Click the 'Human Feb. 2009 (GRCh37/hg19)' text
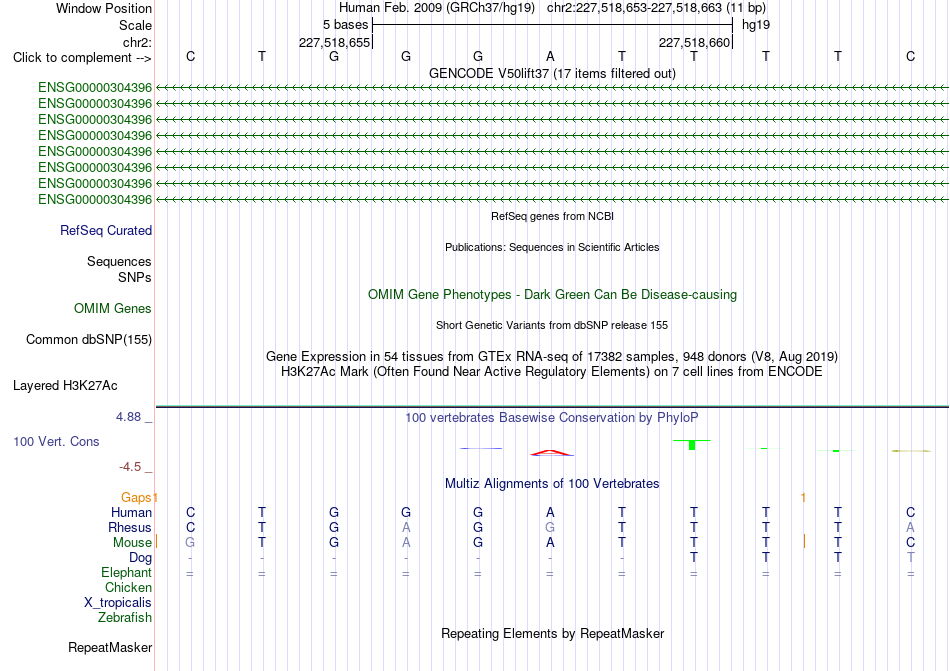Screen dimensions: 950x671 [437, 8]
